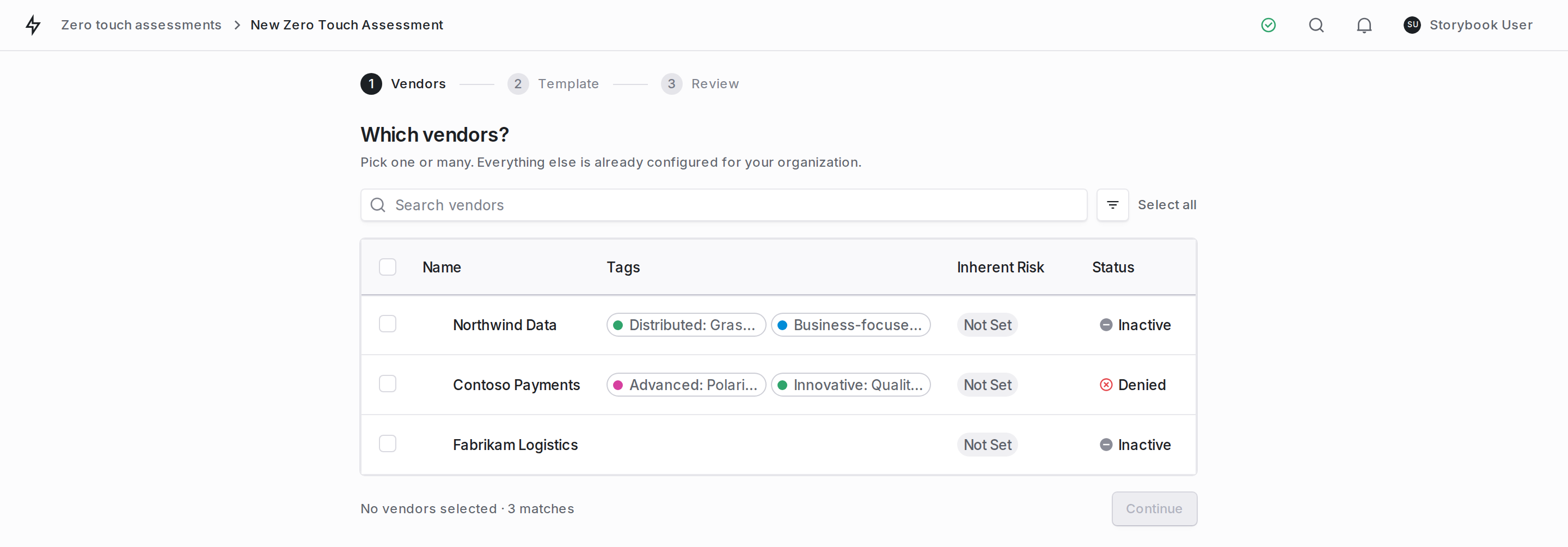Click Not Set badge for Fabrikam Logistics

(x=987, y=445)
